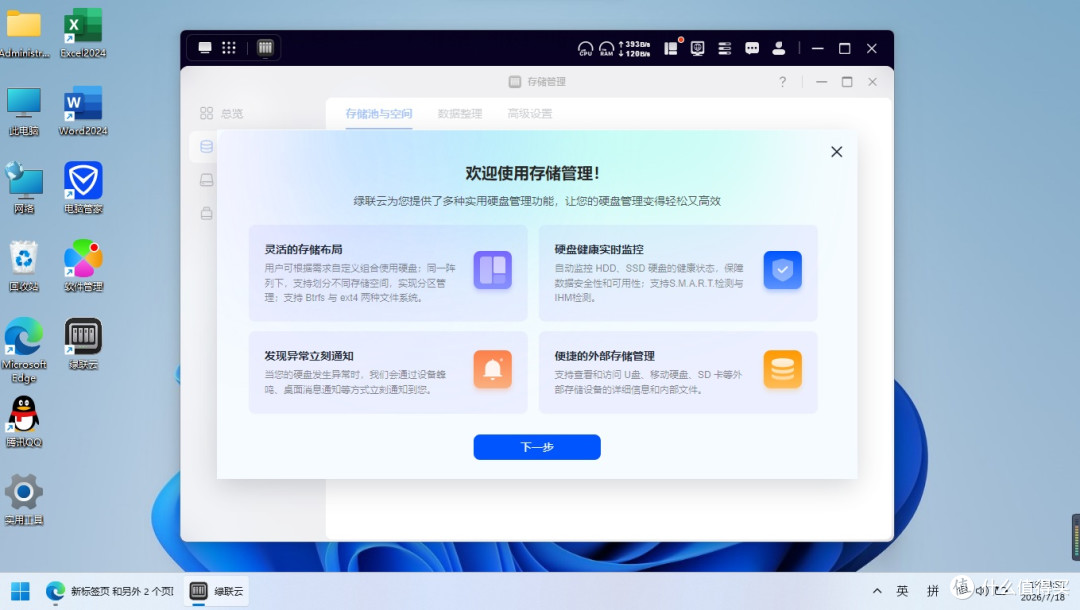Maximize the 存储管理 inner window

pyautogui.click(x=847, y=82)
